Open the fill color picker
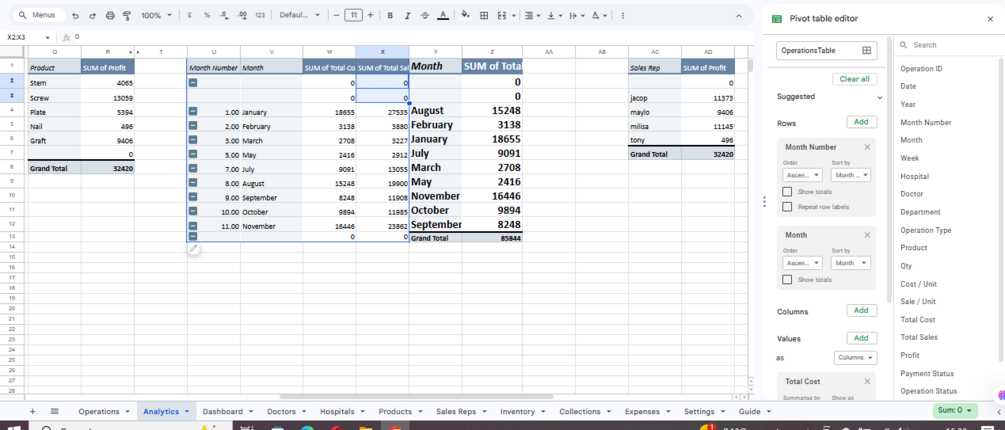Image resolution: width=1005 pixels, height=430 pixels. click(x=466, y=15)
